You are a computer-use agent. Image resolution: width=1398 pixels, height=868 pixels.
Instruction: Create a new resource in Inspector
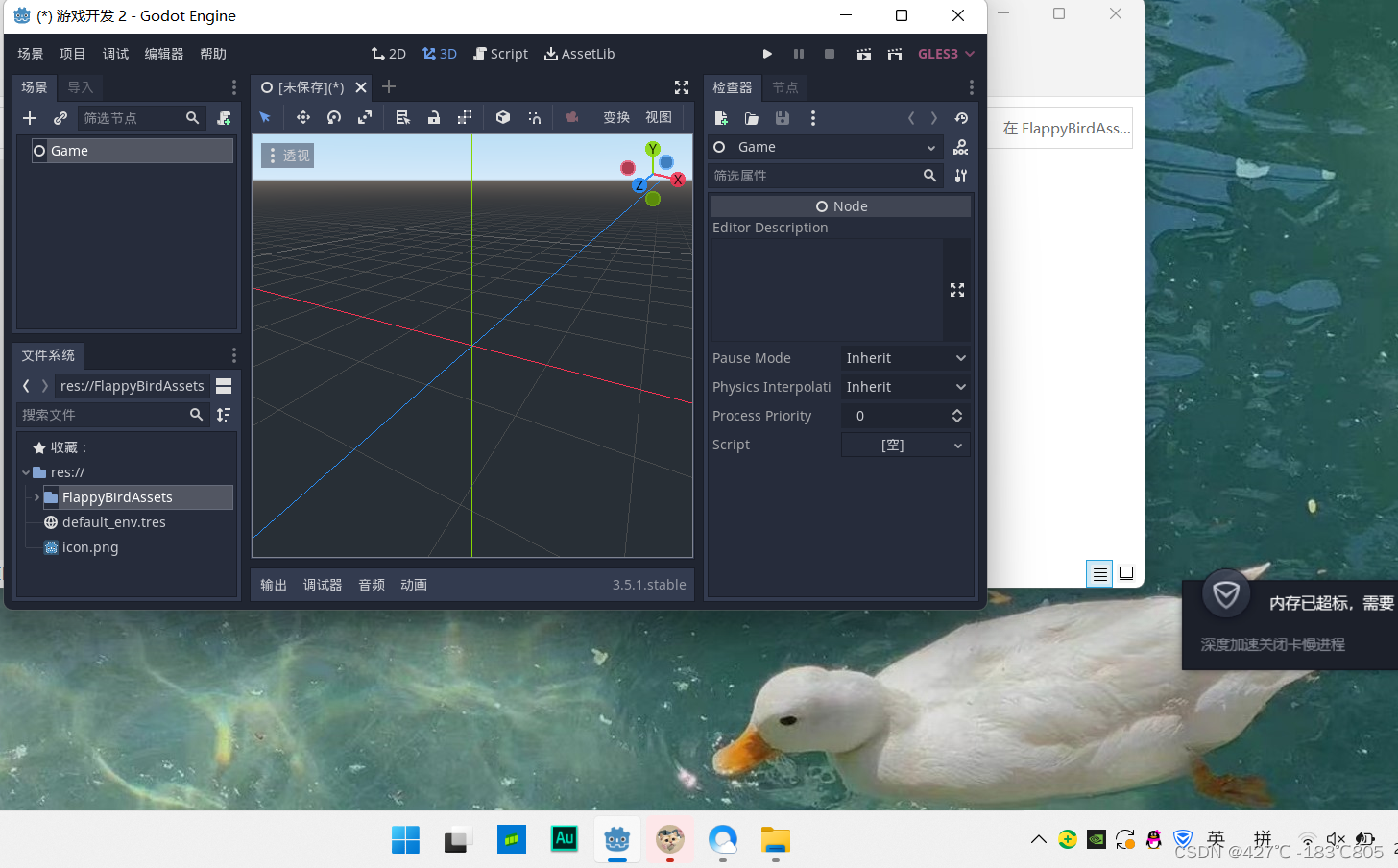point(721,118)
